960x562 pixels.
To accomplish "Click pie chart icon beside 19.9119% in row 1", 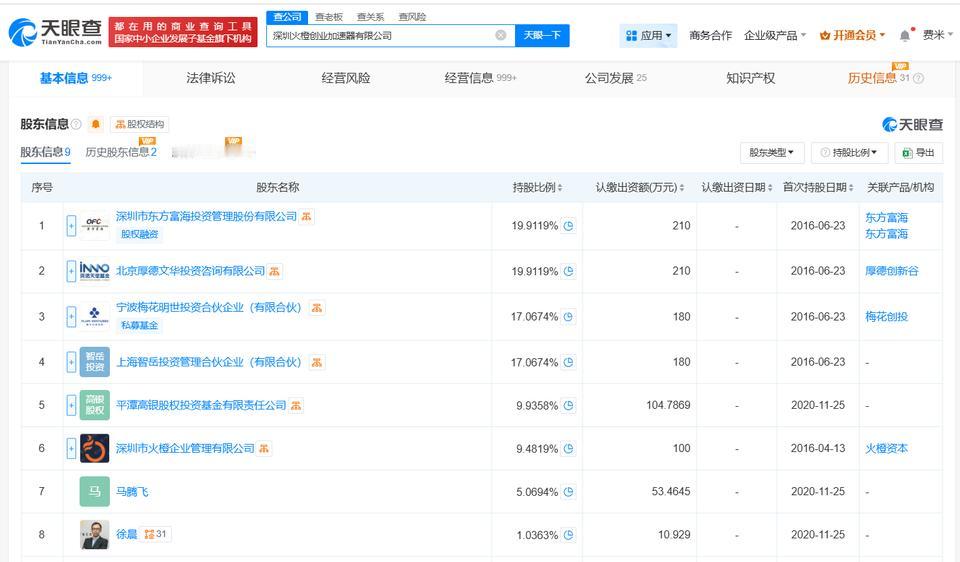I will (x=568, y=225).
